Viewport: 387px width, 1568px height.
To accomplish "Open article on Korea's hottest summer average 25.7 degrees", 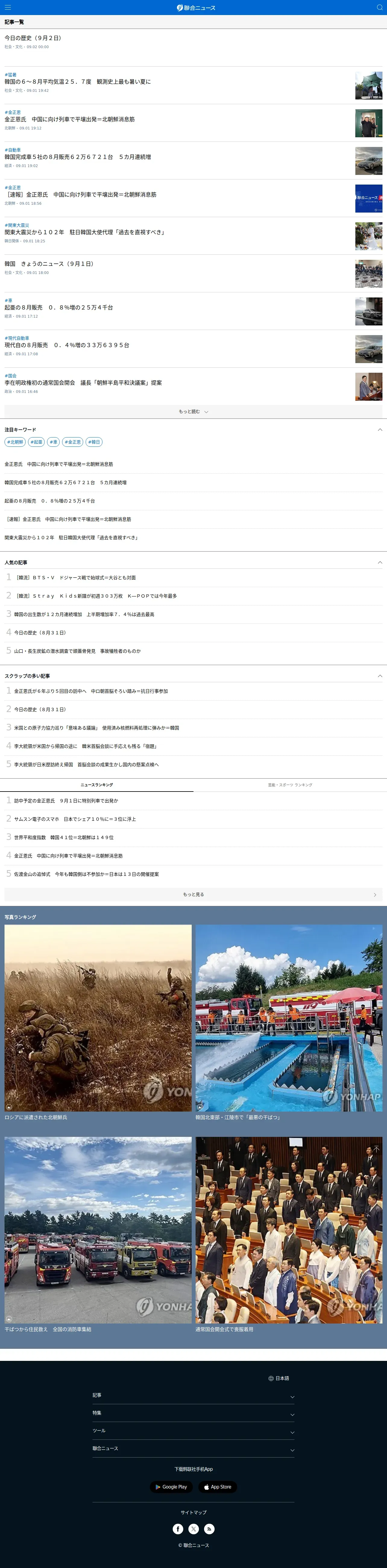I will [77, 82].
